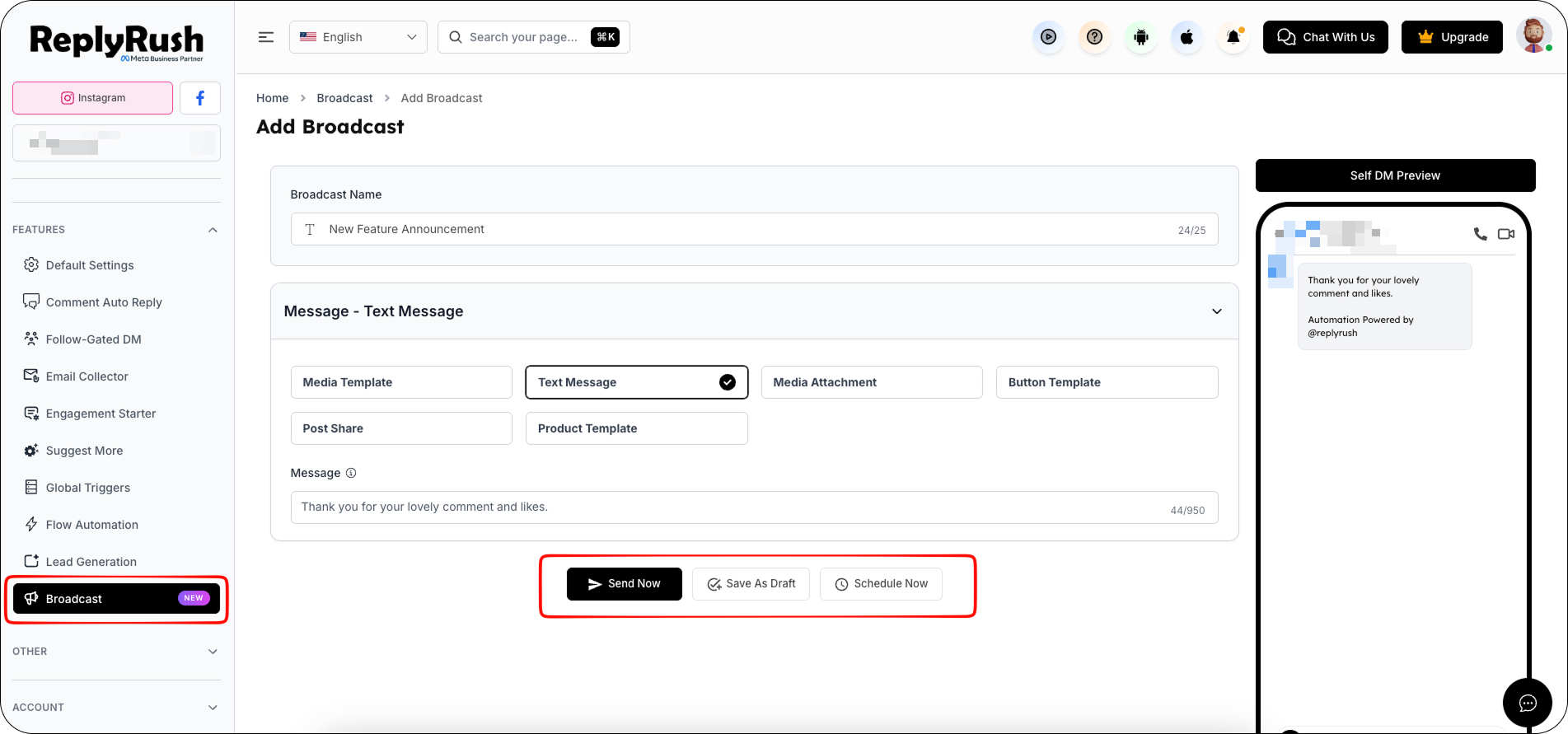Select the Instagram platform tab
This screenshot has width=1568, height=734.
coord(93,98)
